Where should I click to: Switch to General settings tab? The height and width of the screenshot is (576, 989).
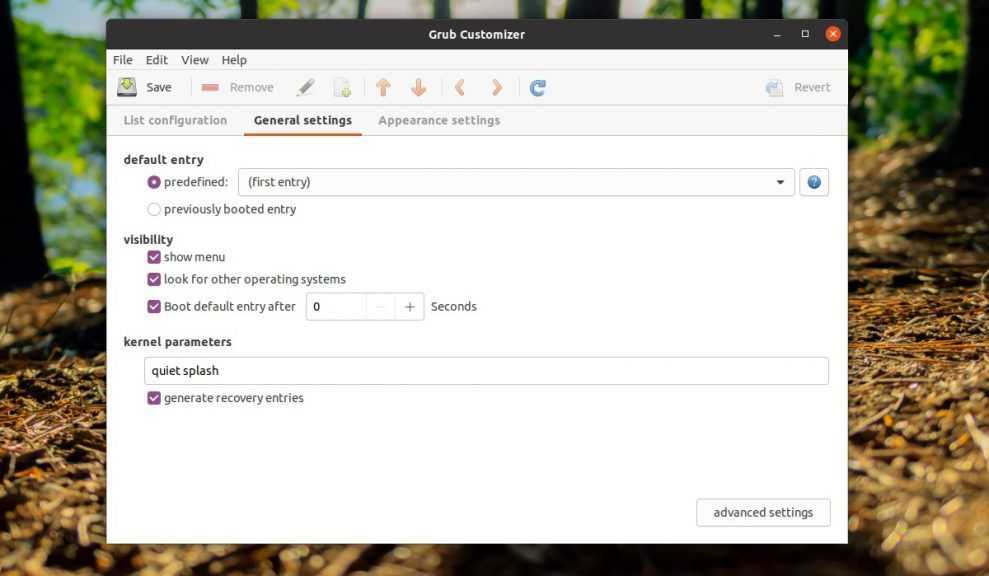click(303, 120)
